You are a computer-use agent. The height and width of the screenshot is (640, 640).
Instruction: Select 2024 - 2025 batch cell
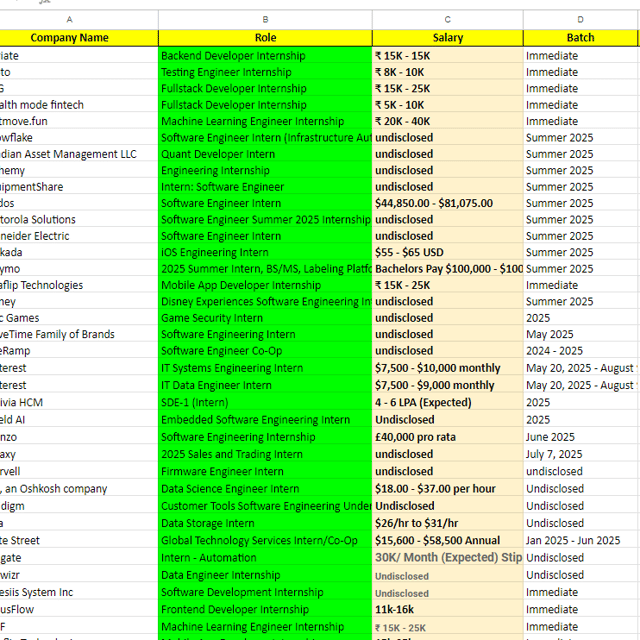[580, 351]
